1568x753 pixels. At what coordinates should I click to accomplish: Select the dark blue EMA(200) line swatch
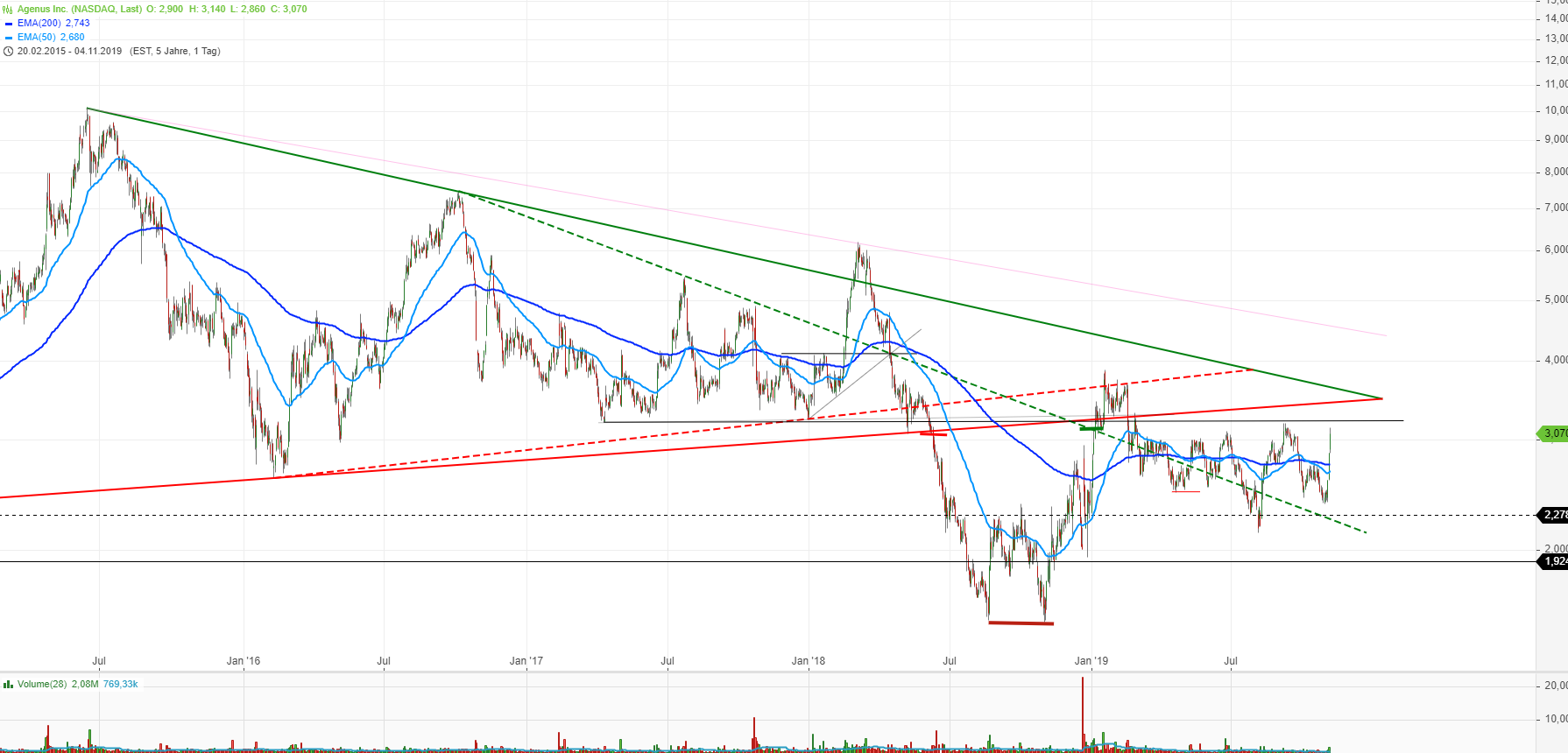[x=9, y=24]
